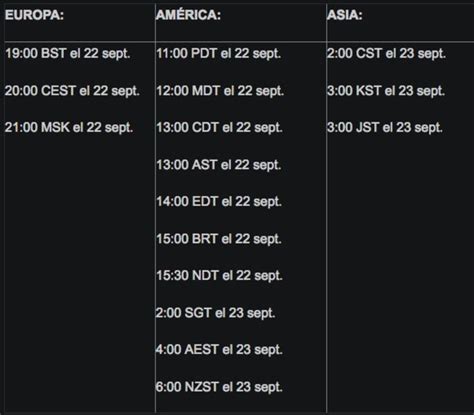This screenshot has width=474, height=415.
Task: Select the EUROPA column header
Action: 34,15
